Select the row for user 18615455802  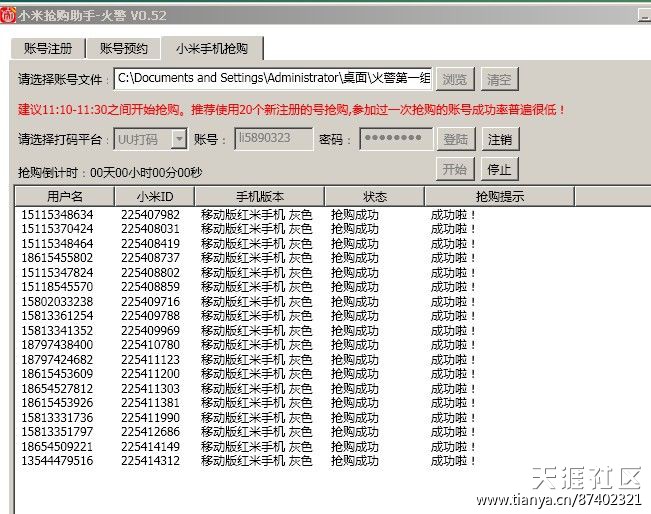pos(249,258)
